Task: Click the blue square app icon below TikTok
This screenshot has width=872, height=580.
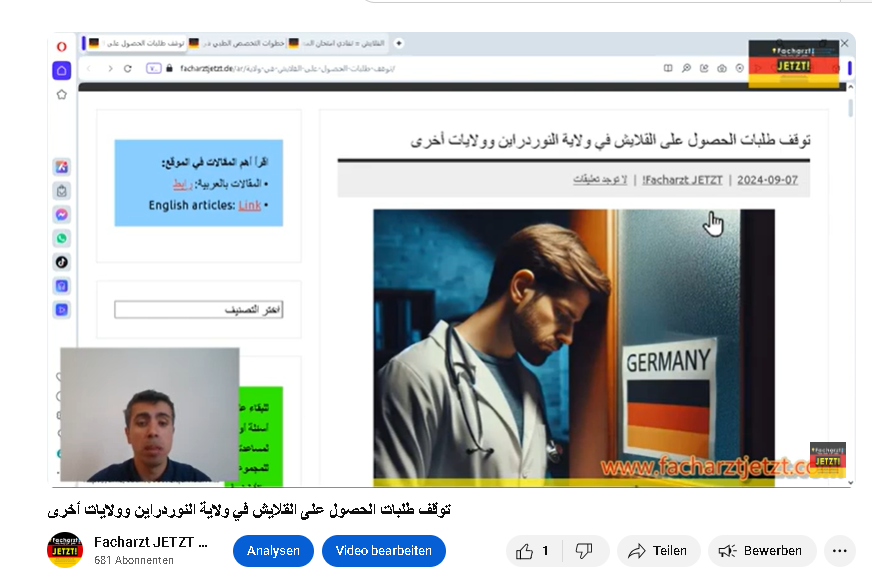Action: (x=62, y=286)
